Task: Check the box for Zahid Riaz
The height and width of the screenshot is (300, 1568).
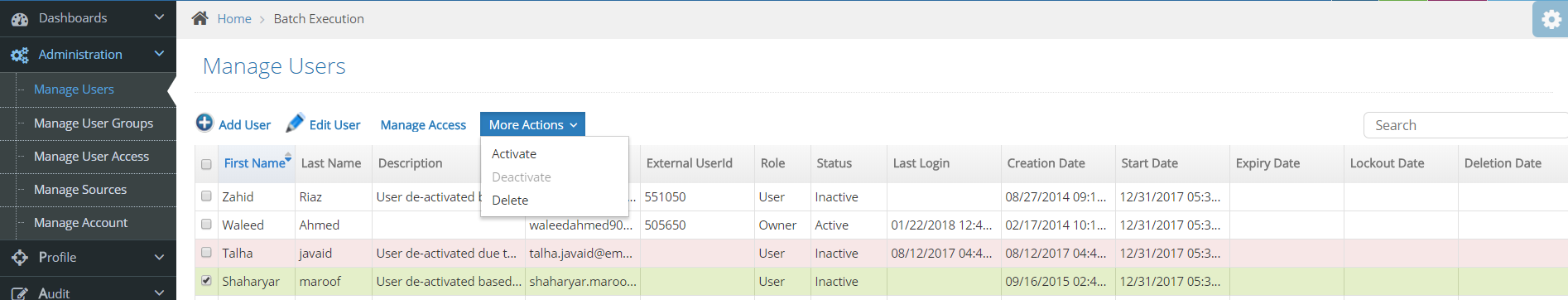Action: tap(206, 196)
